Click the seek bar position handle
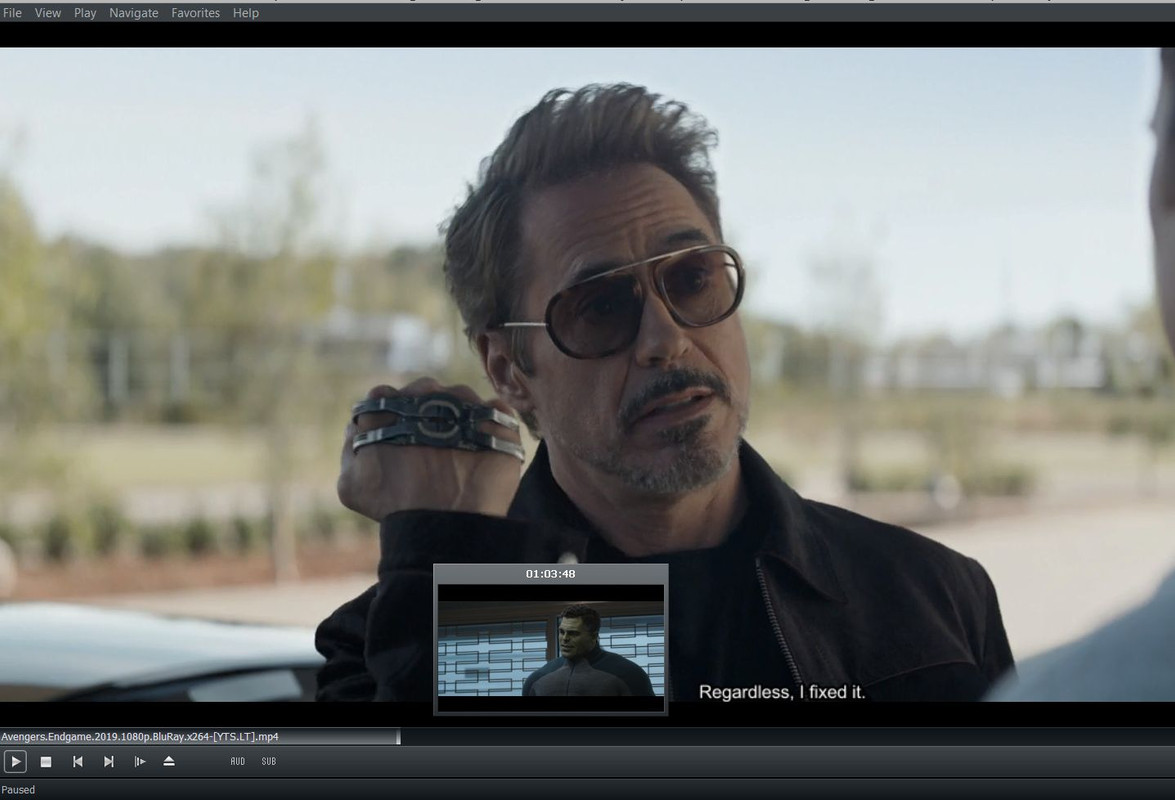 [398, 737]
